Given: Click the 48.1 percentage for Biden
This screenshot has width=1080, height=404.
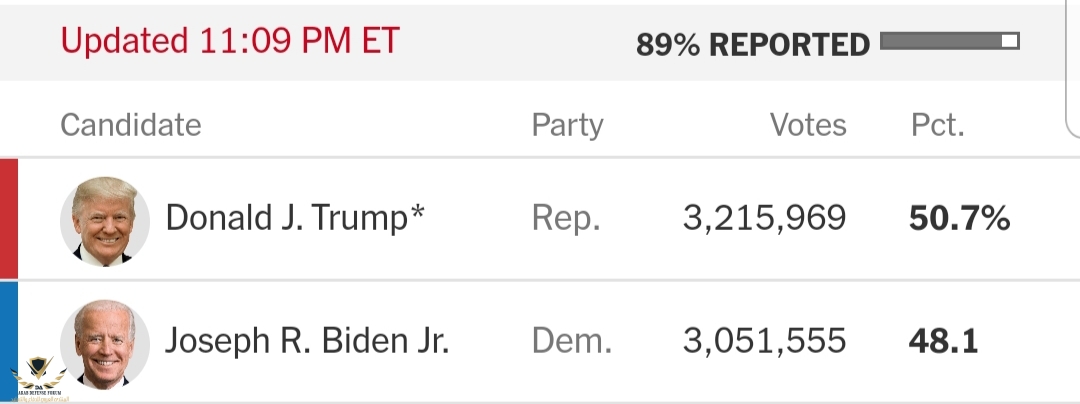Looking at the screenshot, I should click(944, 341).
